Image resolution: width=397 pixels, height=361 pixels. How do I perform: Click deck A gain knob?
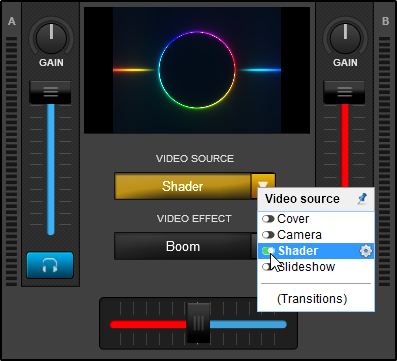[x=51, y=38]
